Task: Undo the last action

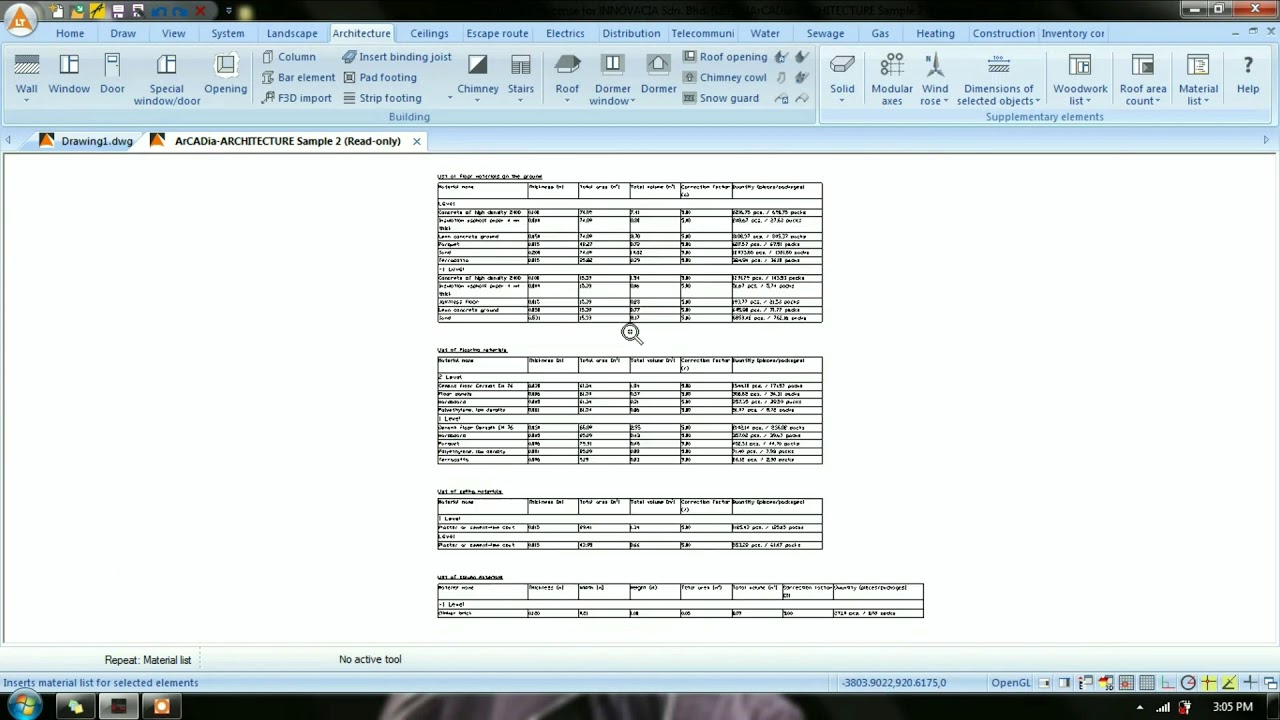Action: coord(158,11)
